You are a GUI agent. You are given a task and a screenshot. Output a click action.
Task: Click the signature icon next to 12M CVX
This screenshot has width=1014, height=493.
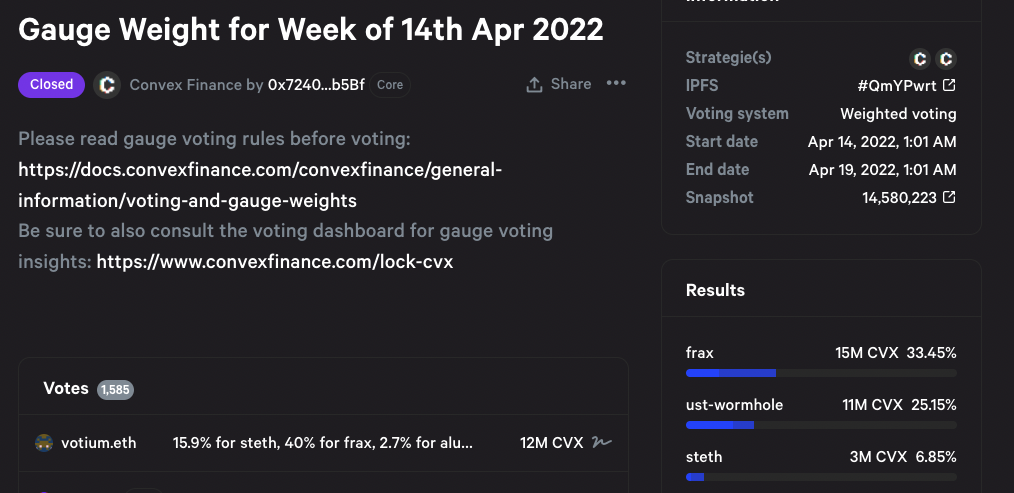(601, 442)
